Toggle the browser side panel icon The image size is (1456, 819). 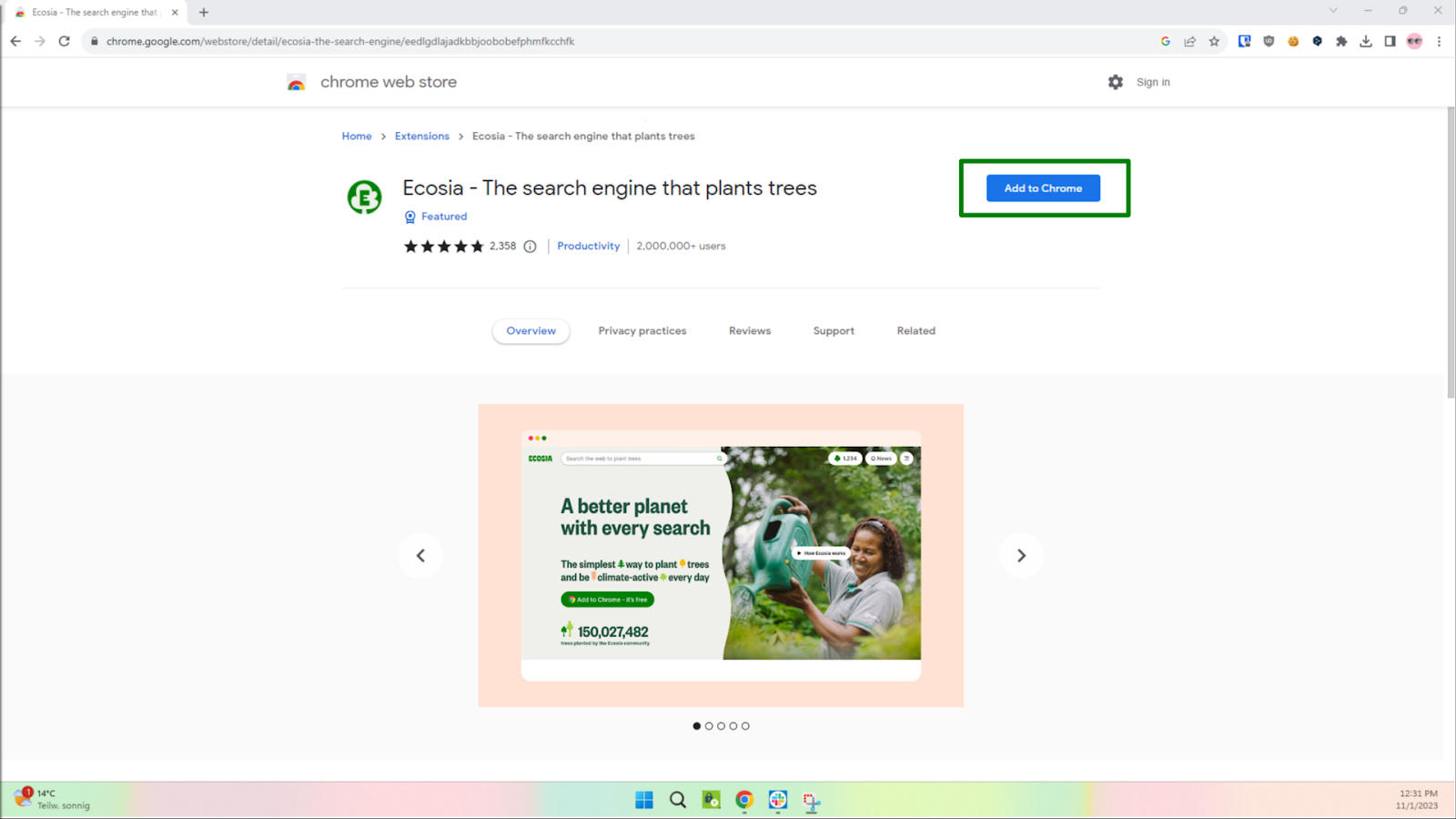point(1390,41)
